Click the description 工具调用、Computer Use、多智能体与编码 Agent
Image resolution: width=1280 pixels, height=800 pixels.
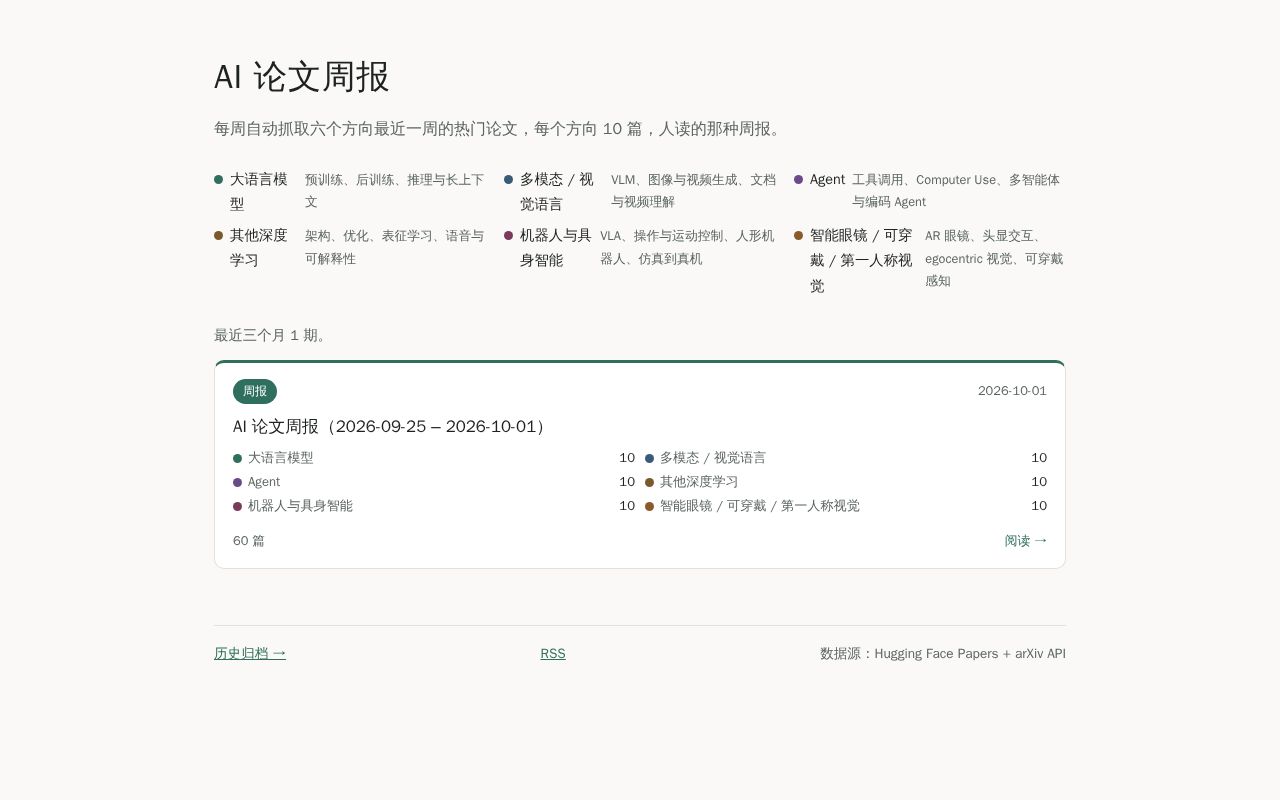956,190
